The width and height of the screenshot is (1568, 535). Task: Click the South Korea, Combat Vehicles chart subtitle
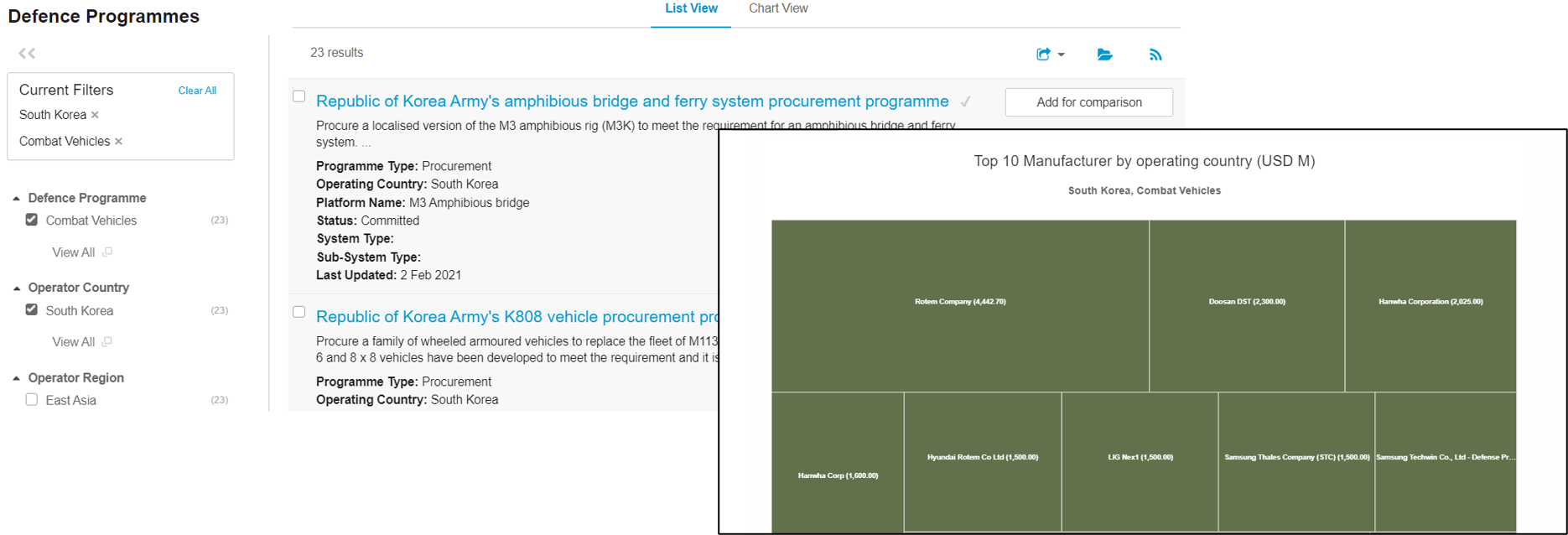1144,191
